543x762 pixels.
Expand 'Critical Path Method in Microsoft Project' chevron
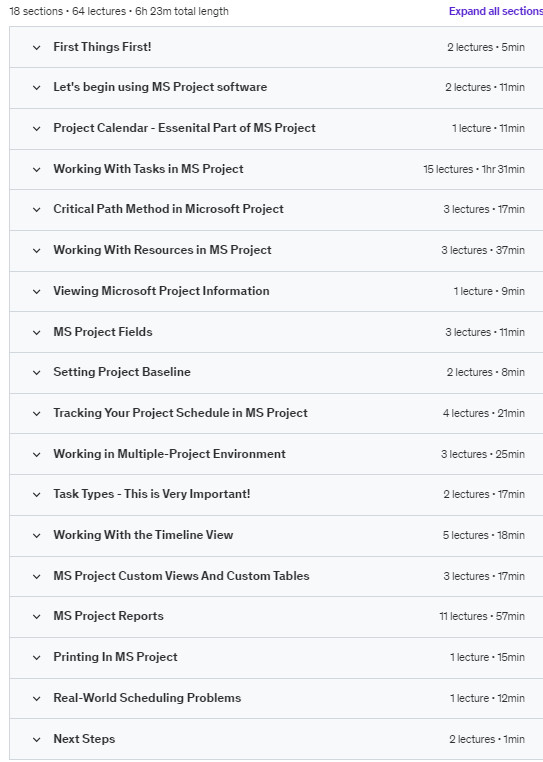click(x=36, y=210)
